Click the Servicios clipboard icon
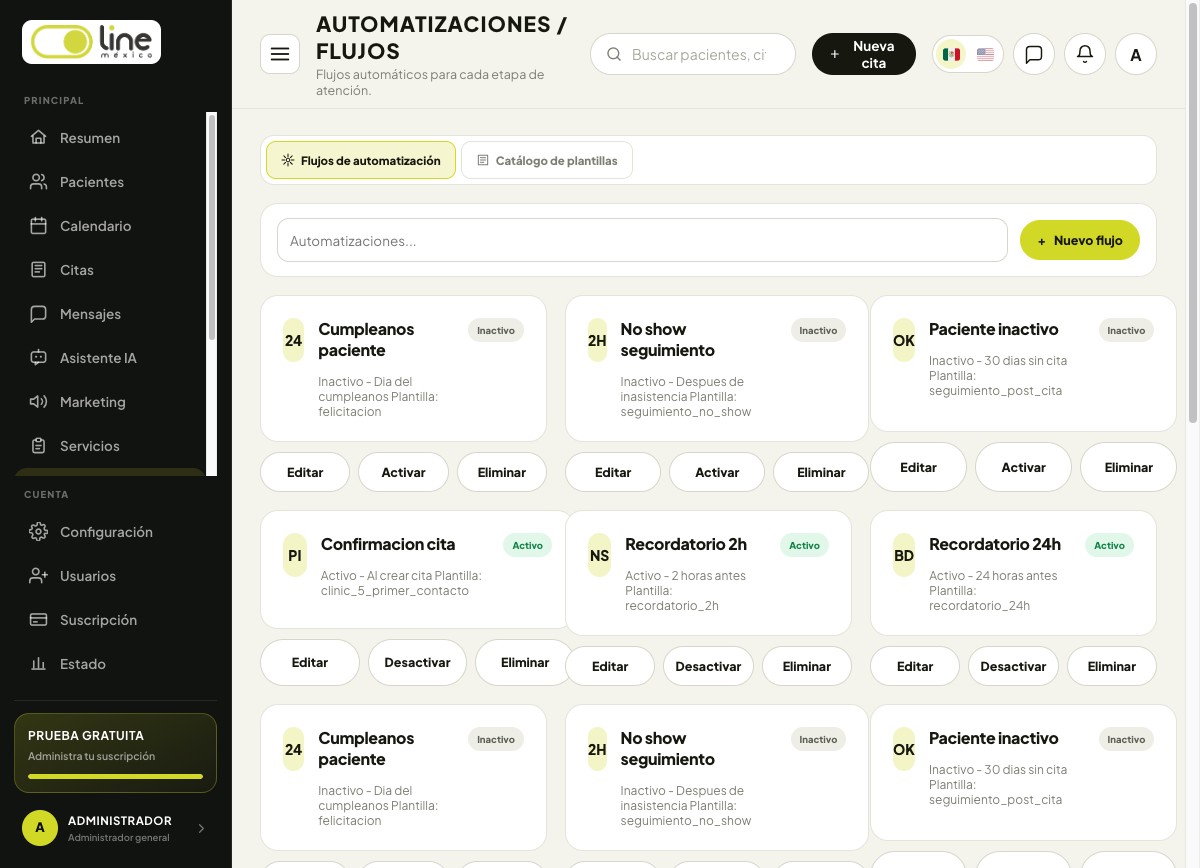The height and width of the screenshot is (868, 1200). tap(38, 446)
